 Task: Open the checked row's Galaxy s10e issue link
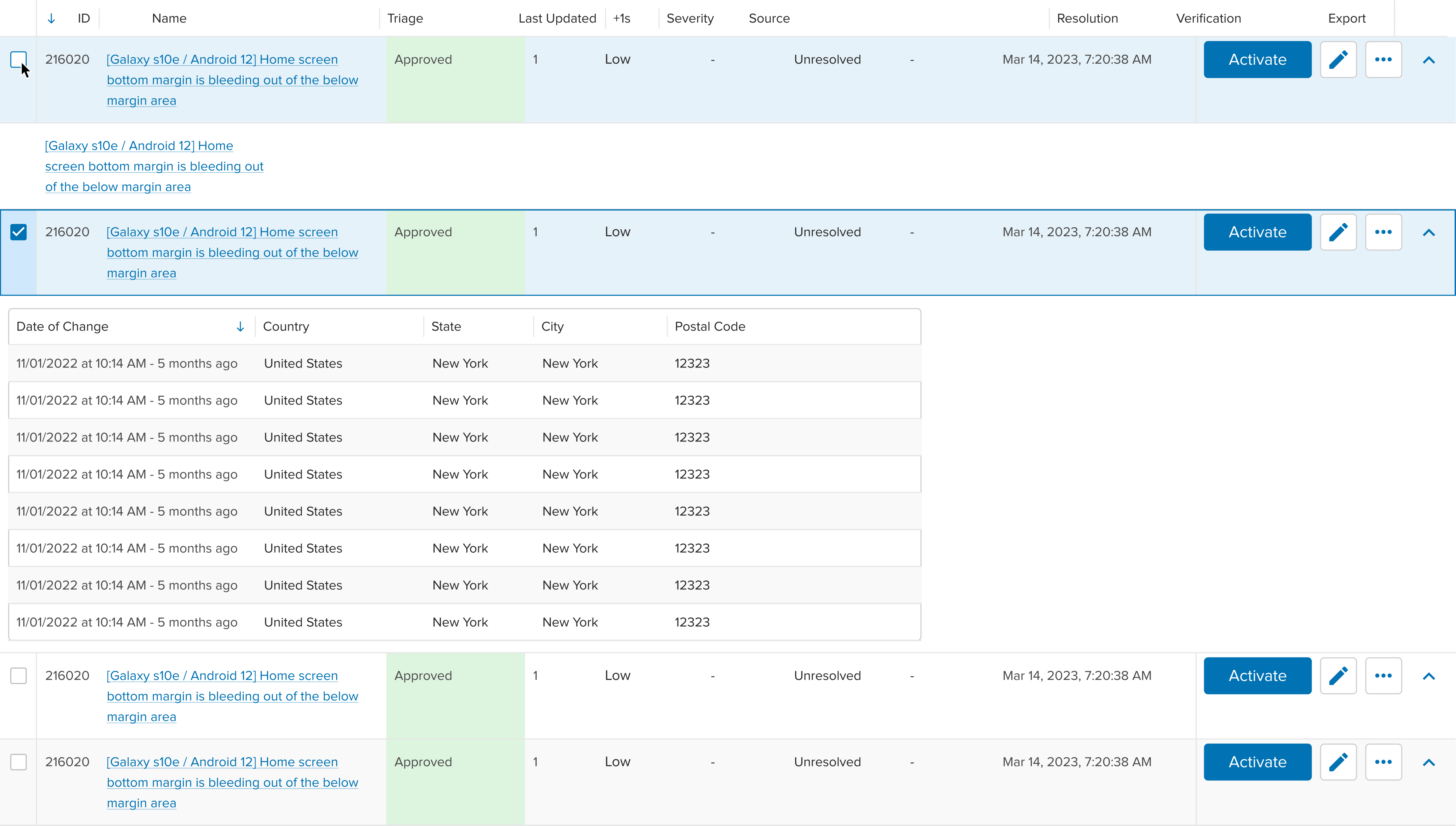232,253
